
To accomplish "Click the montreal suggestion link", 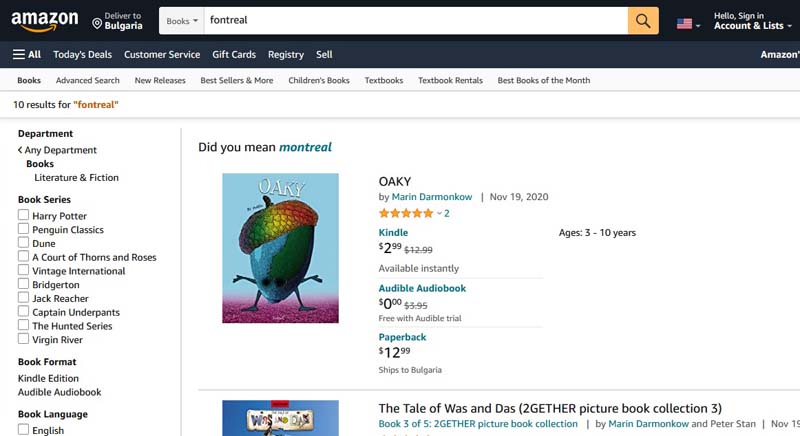I will pyautogui.click(x=305, y=147).
